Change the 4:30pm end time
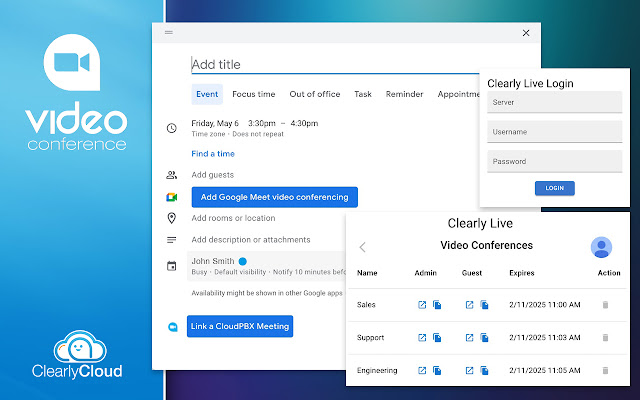640x400 pixels. (304, 123)
